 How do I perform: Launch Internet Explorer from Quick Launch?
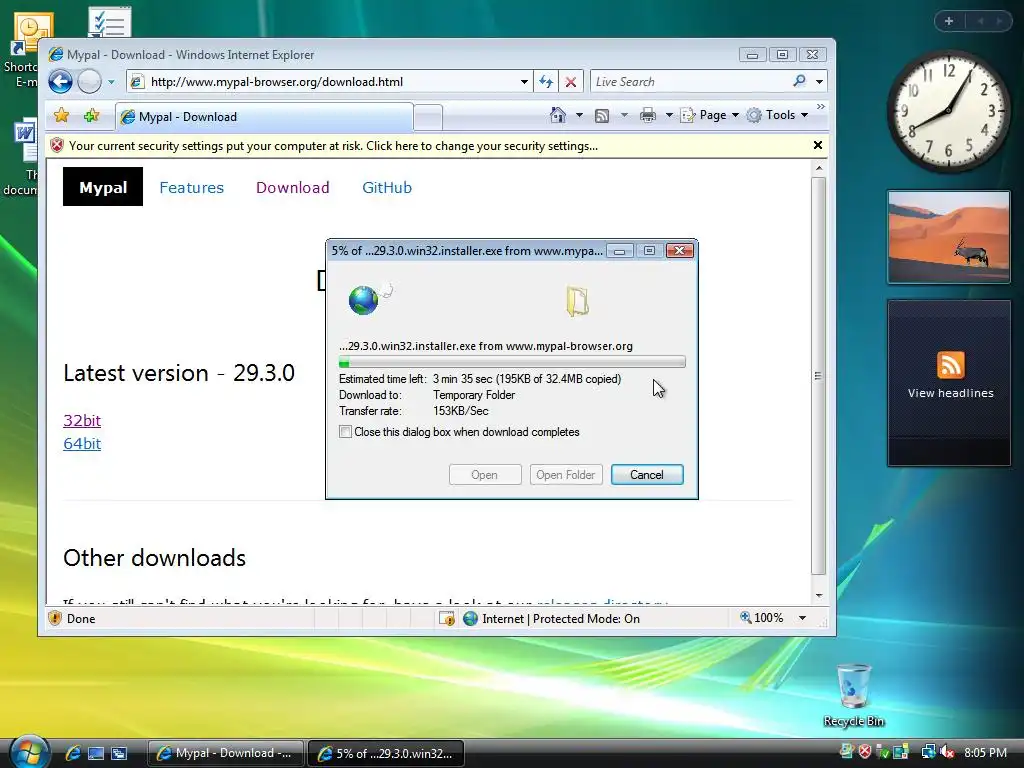tap(73, 753)
